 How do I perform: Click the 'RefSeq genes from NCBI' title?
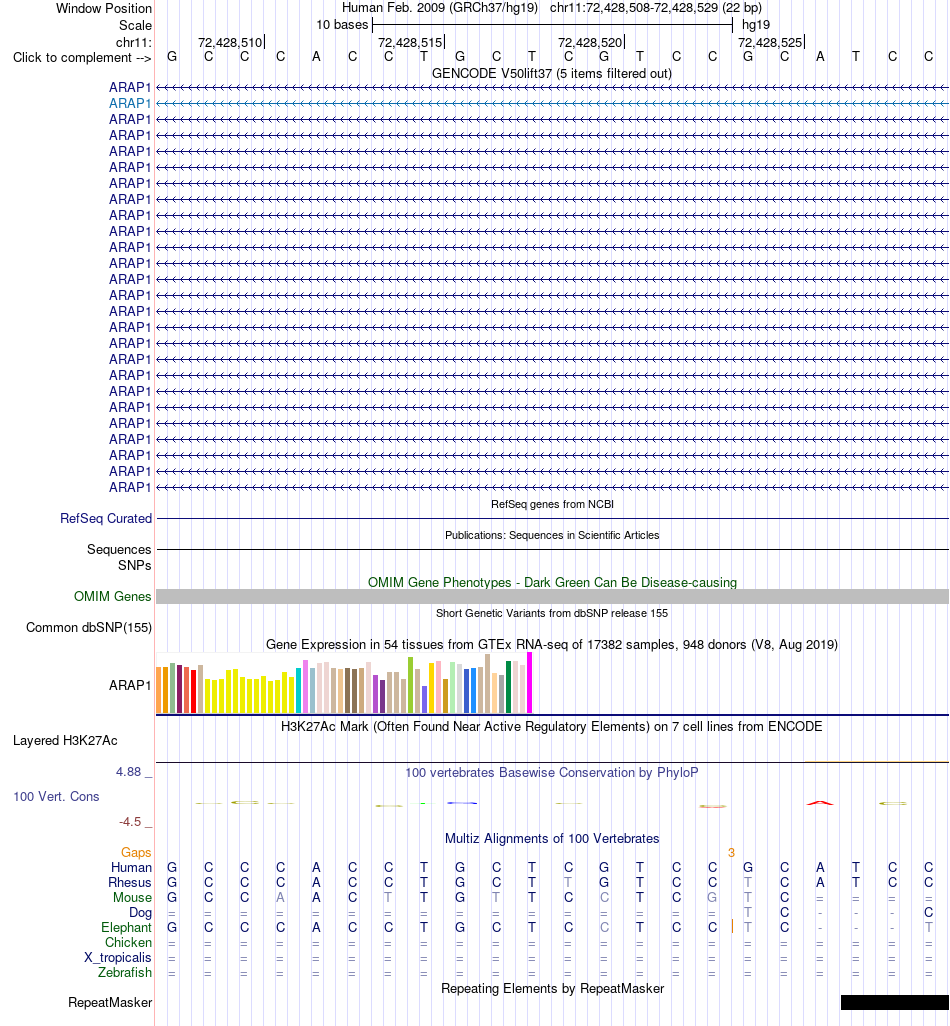tap(552, 504)
